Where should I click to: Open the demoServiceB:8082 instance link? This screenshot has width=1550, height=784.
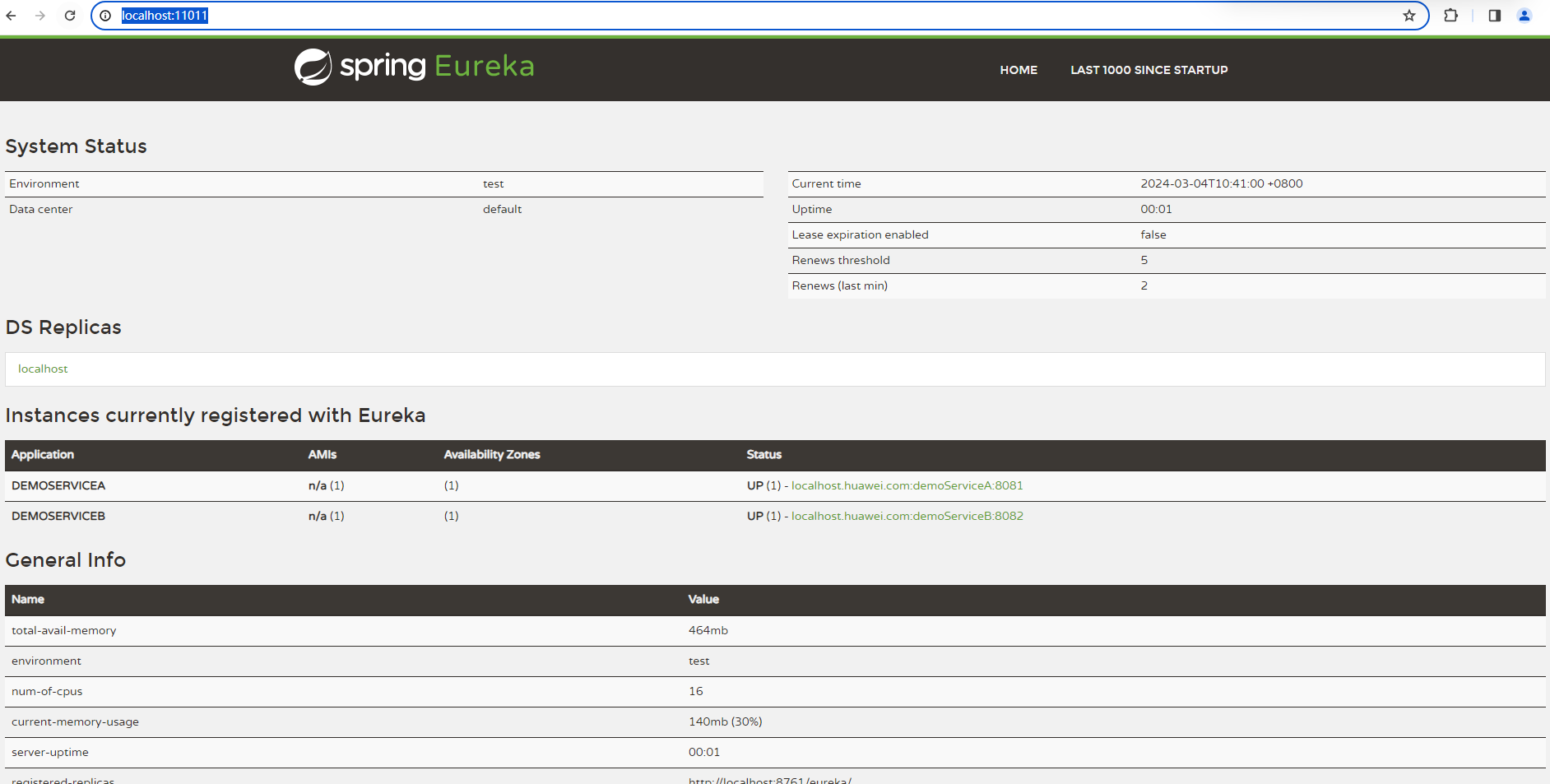click(x=907, y=516)
